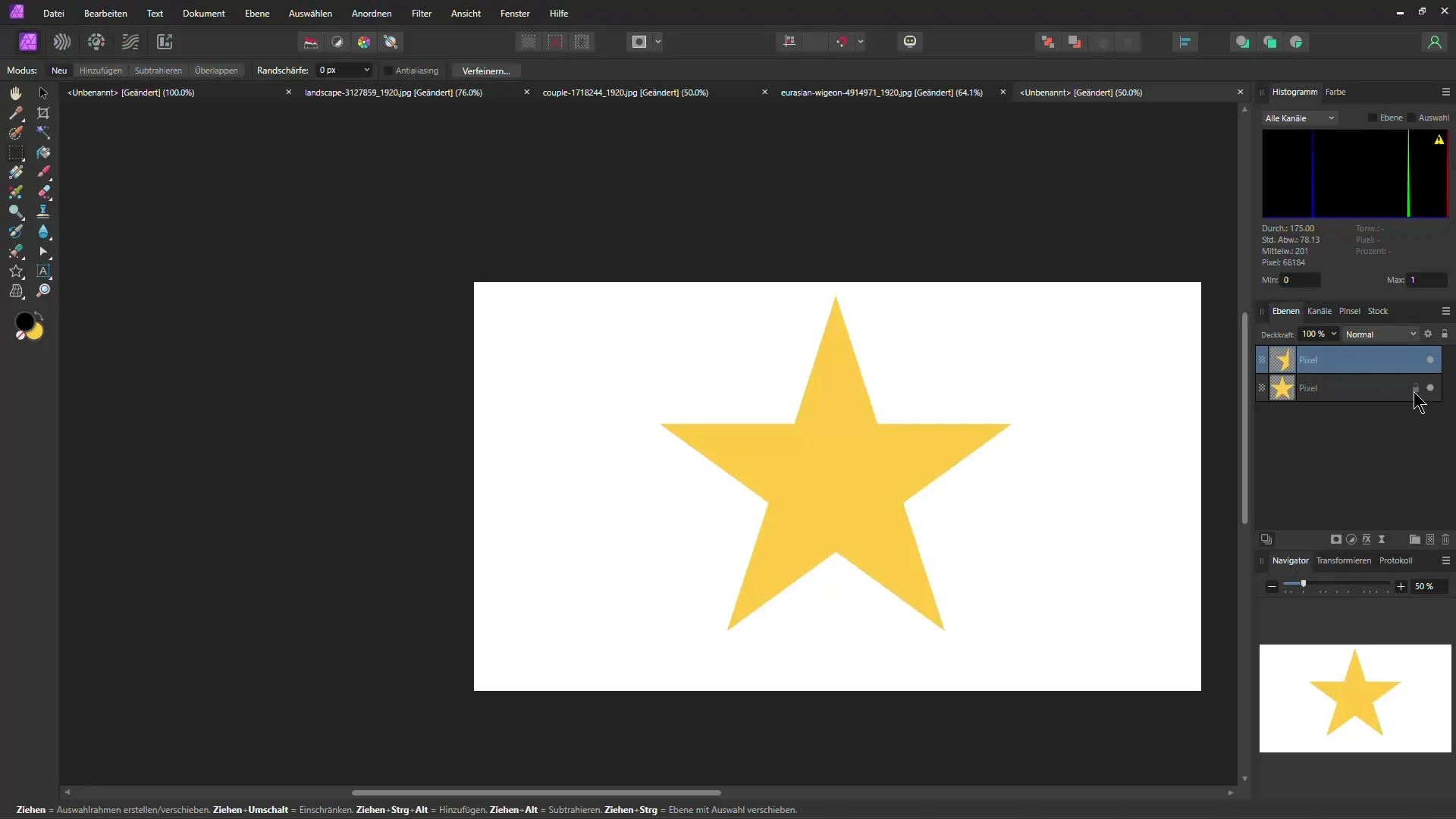The image size is (1456, 819).
Task: Select the Selection Brush tool
Action: pos(15,133)
